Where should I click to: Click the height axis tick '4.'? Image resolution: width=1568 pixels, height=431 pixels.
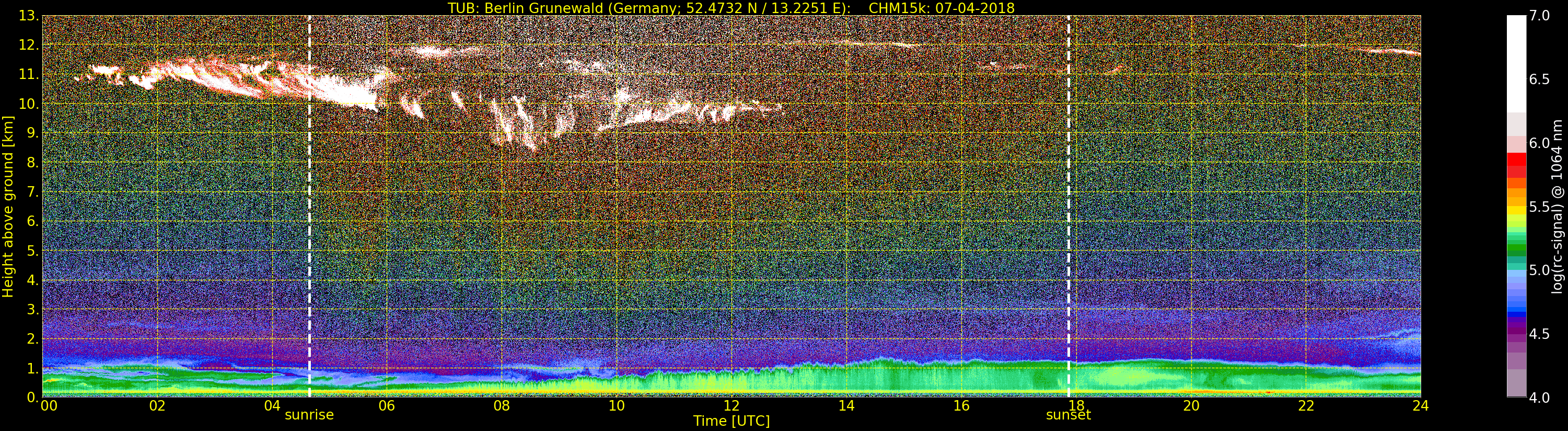click(33, 280)
